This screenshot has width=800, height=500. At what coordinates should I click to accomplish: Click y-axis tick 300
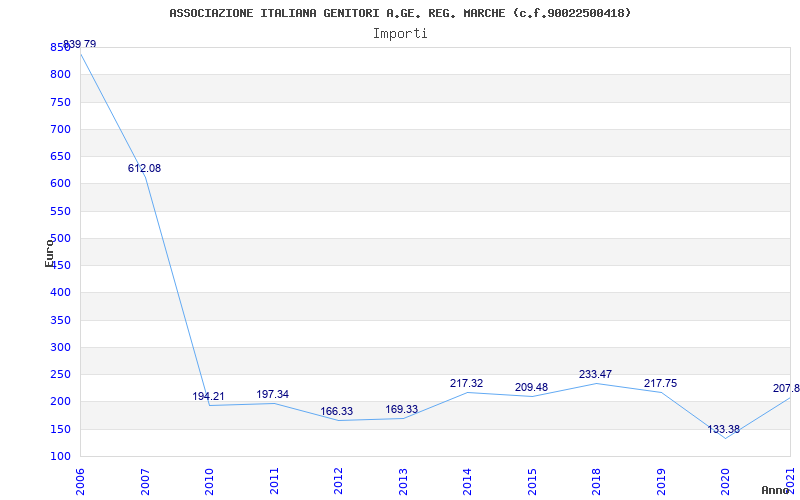60,347
